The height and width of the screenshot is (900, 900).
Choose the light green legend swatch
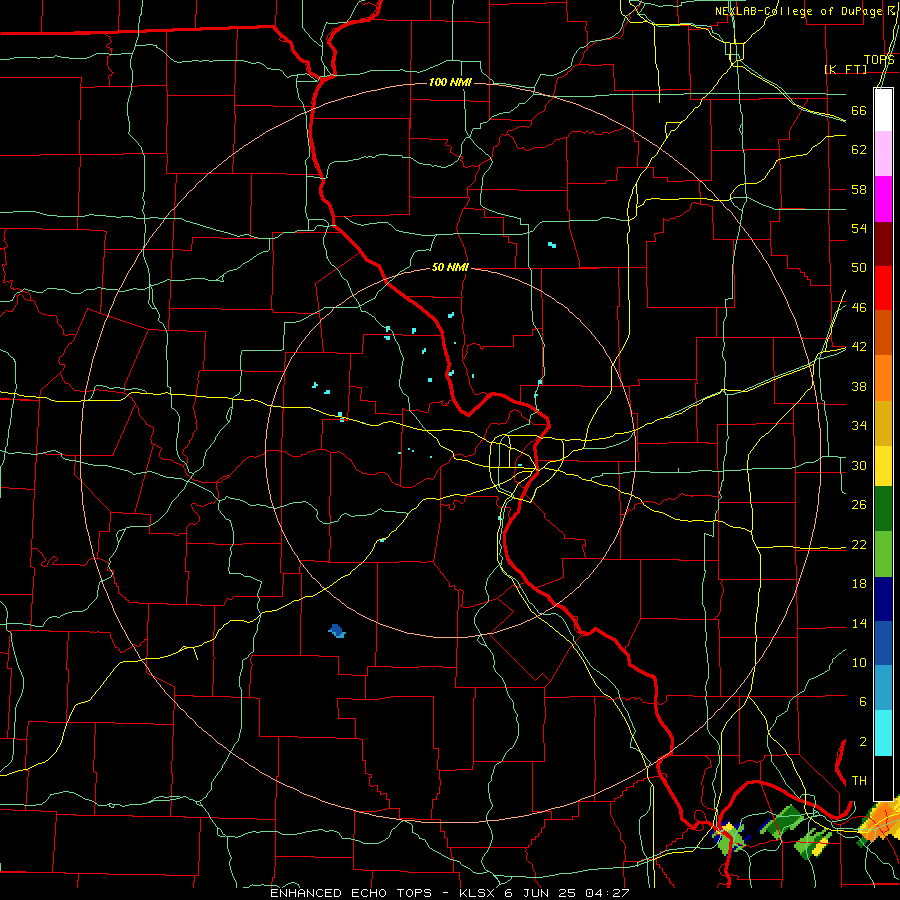(x=883, y=553)
